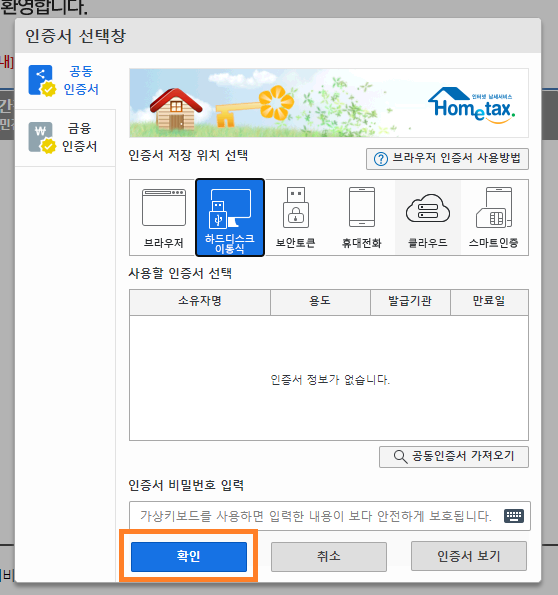Viewport: 558px width, 595px height.
Task: Cancel with the 취소 button
Action: [329, 556]
